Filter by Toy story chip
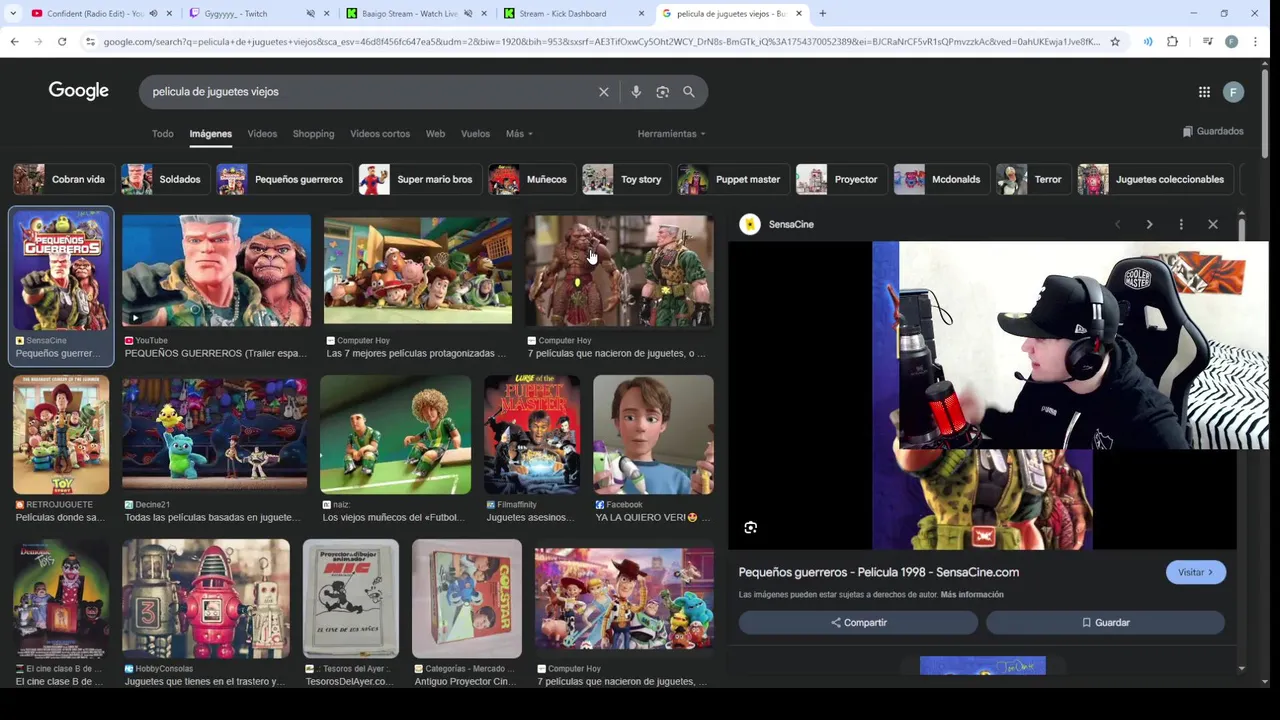 pos(626,179)
